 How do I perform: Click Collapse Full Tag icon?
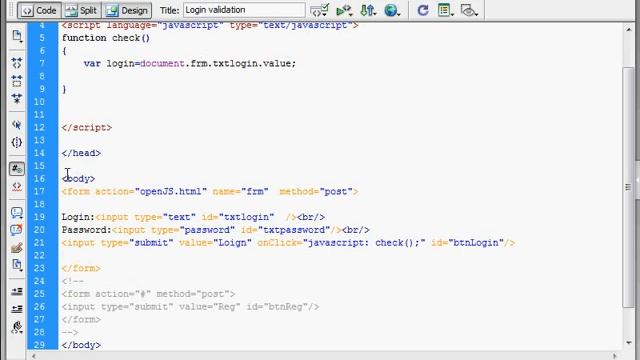pos(17,63)
